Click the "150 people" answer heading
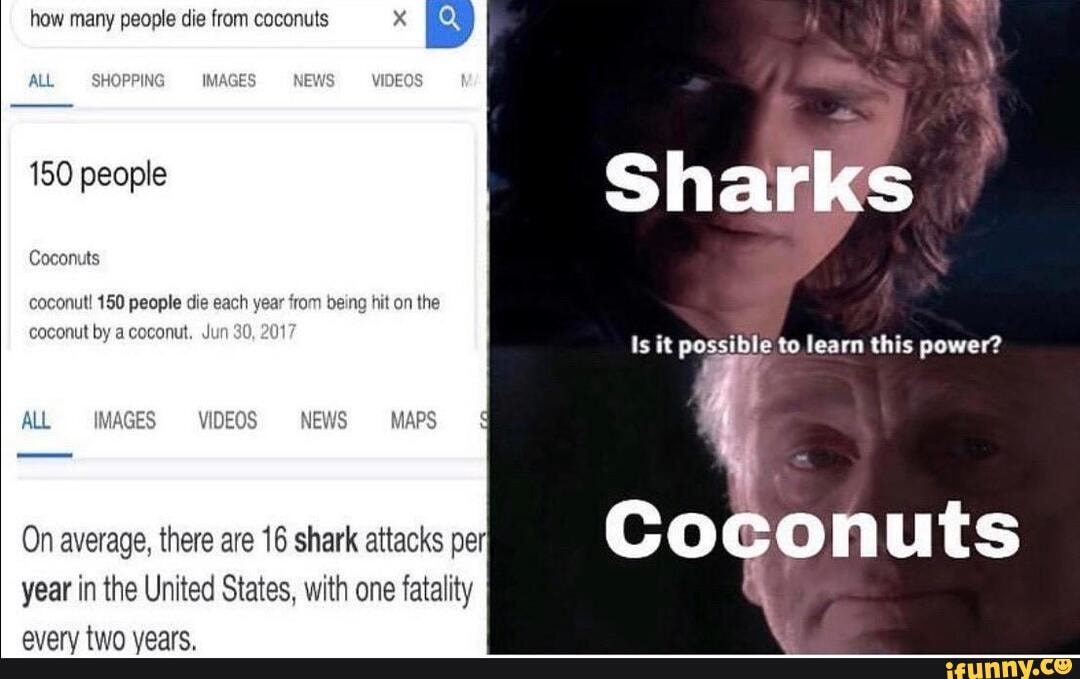 (x=98, y=175)
